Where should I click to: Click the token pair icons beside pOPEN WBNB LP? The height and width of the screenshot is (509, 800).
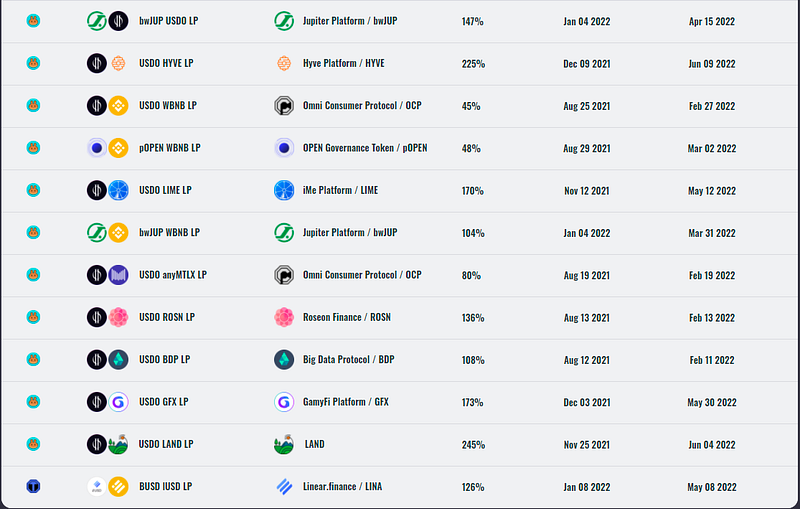pyautogui.click(x=107, y=148)
